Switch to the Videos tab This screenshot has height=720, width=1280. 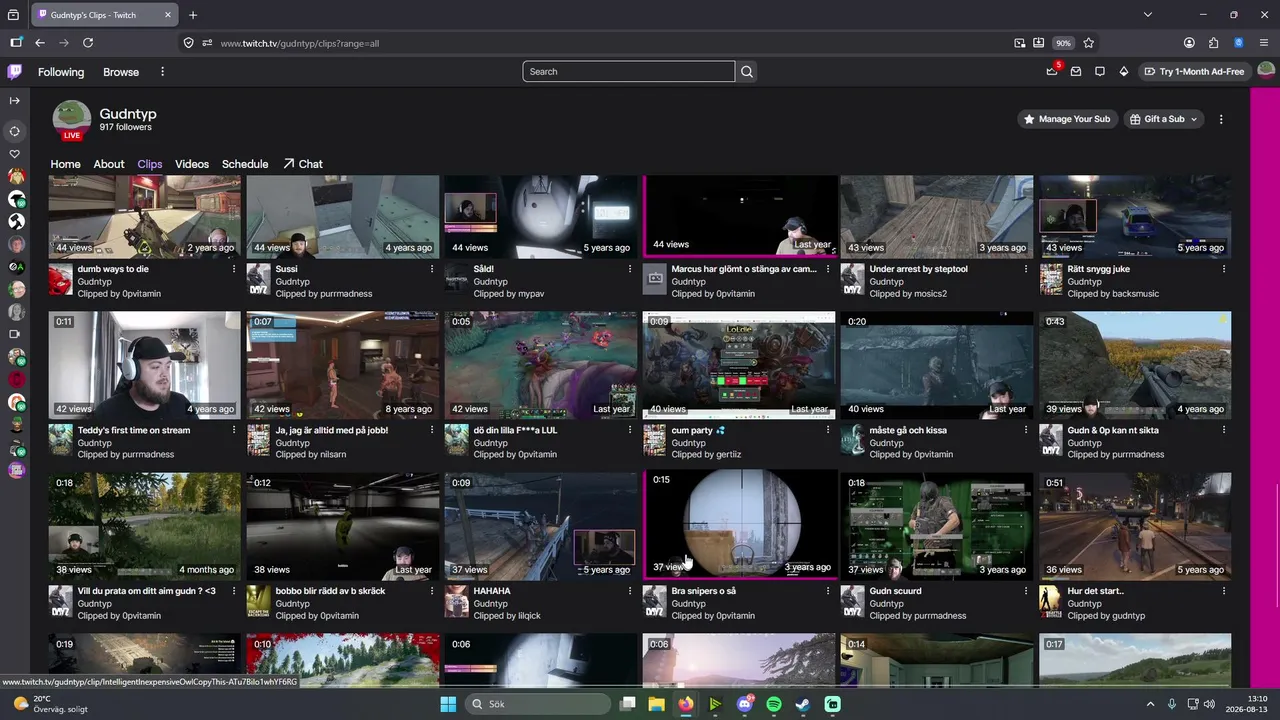click(x=192, y=164)
